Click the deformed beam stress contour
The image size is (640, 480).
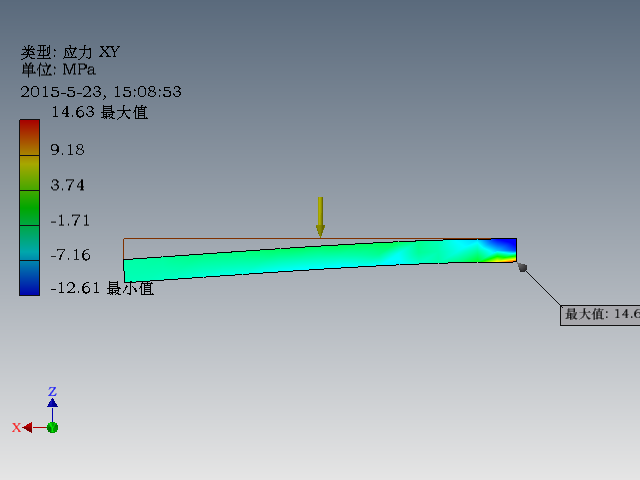point(320,260)
